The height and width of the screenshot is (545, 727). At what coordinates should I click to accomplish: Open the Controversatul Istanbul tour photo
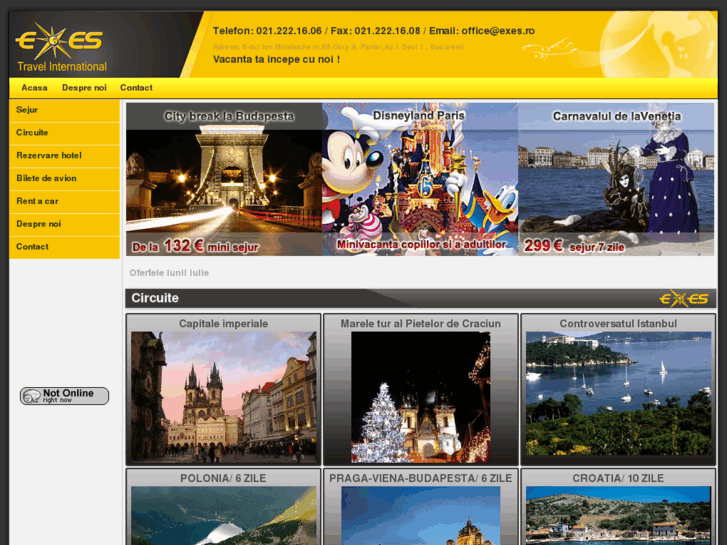[618, 394]
